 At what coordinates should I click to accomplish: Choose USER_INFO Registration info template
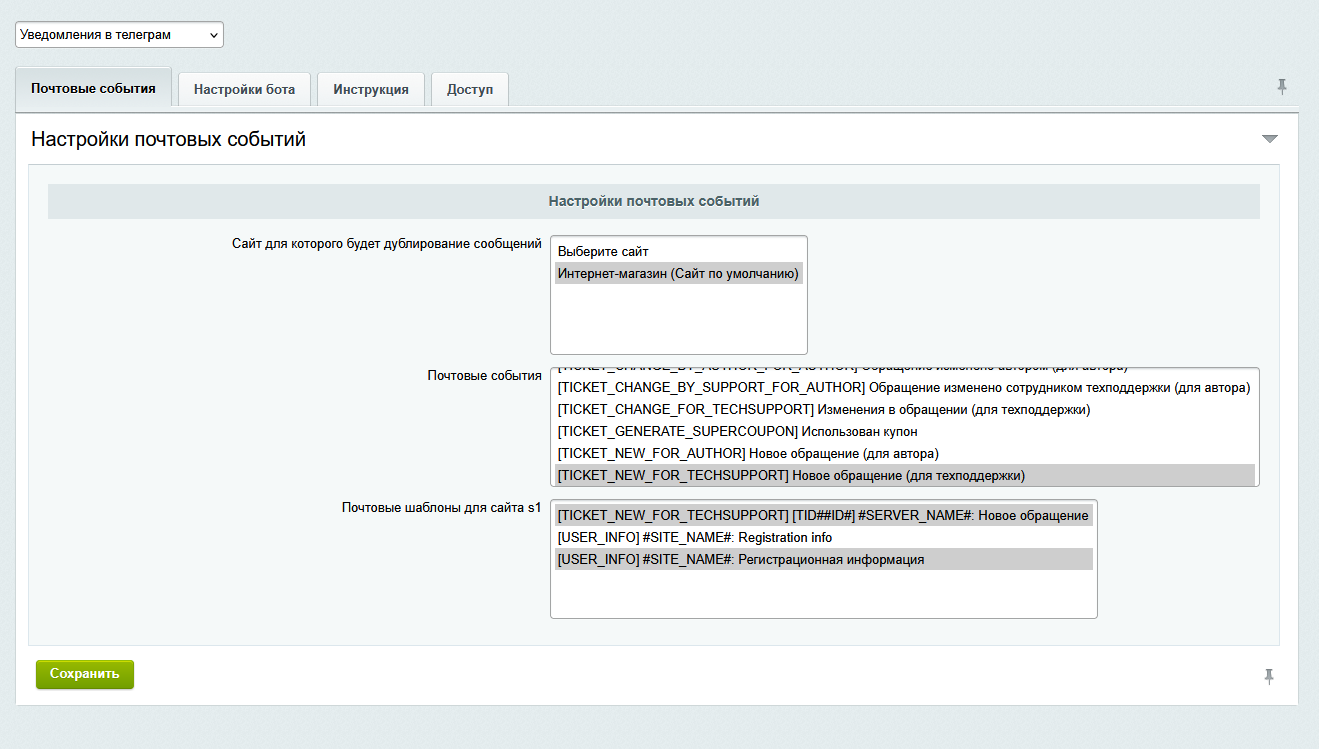(694, 537)
